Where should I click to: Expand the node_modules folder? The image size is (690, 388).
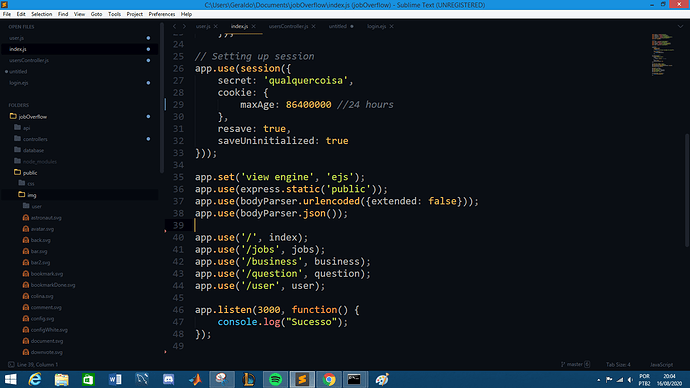18,161
